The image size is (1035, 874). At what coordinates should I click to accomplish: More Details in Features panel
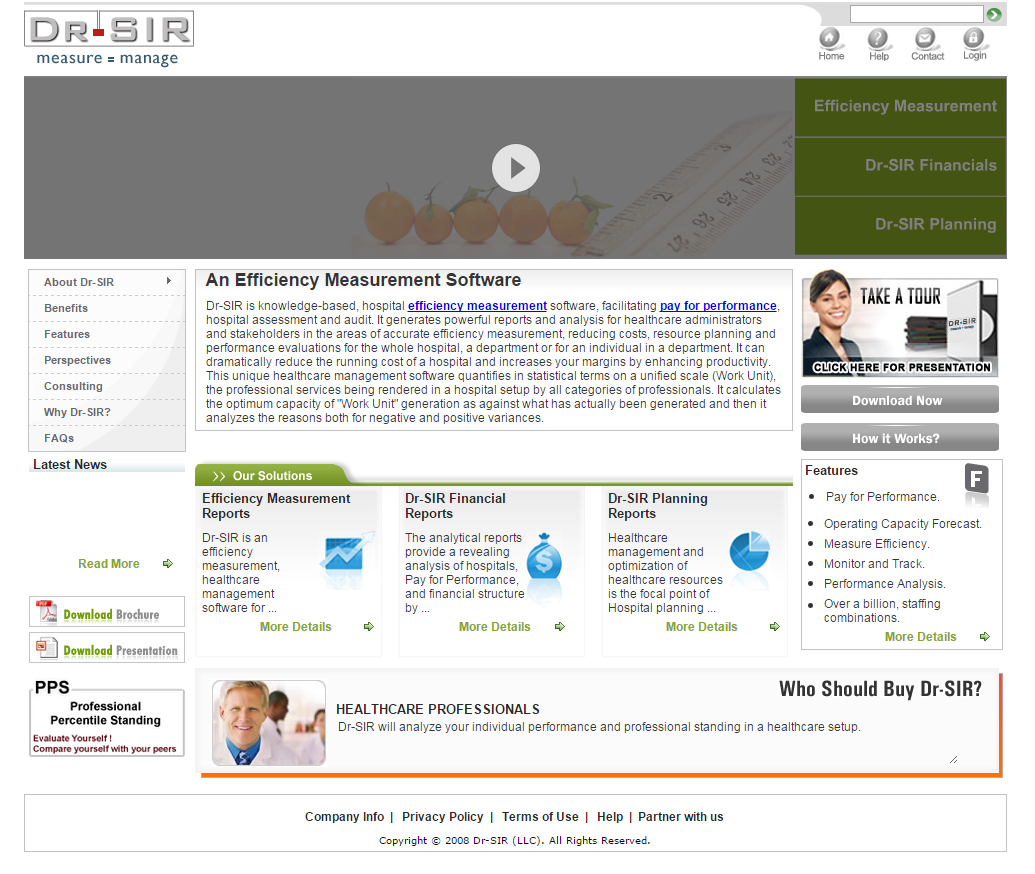(x=920, y=636)
